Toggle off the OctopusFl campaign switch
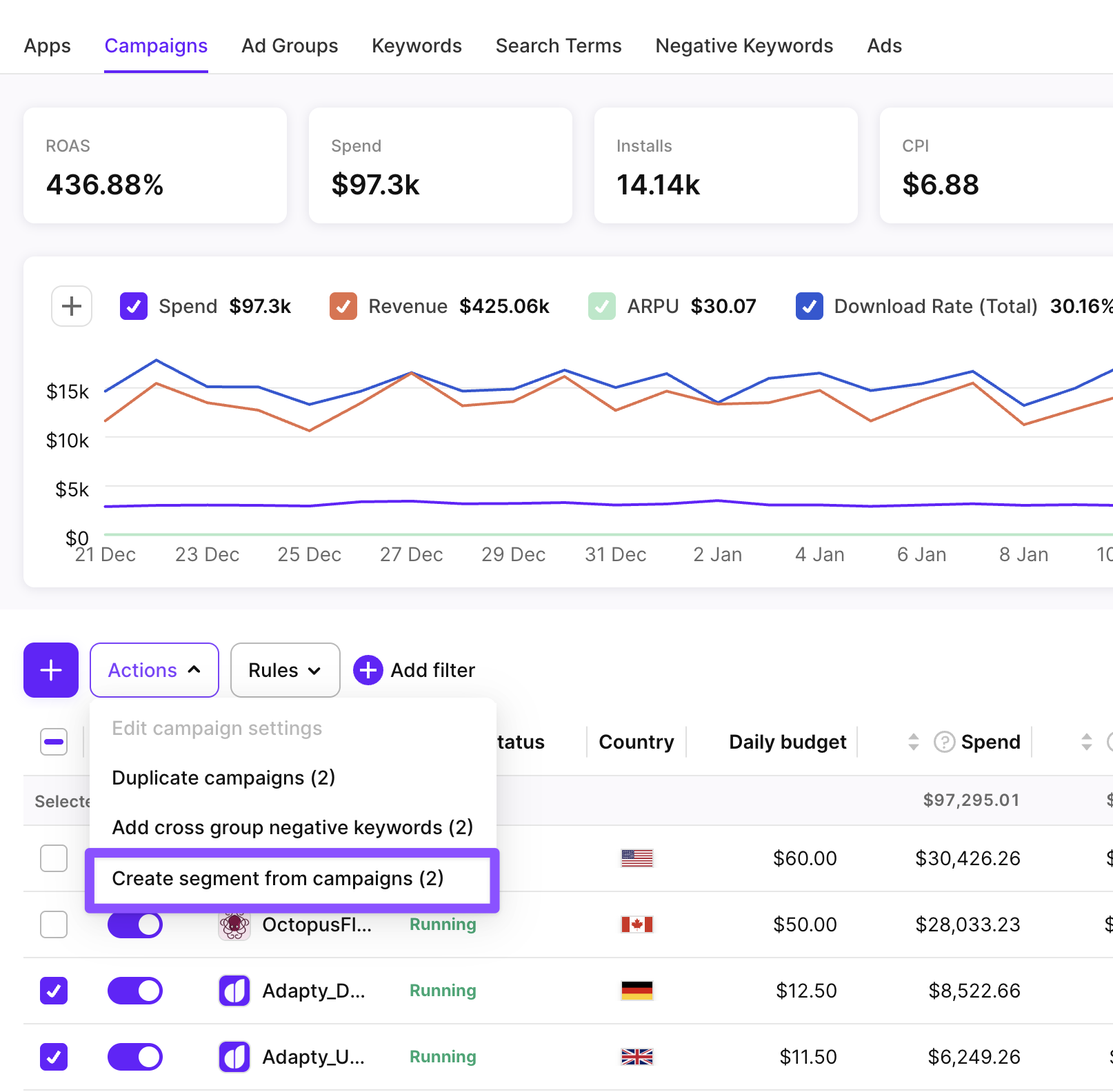 coord(135,924)
